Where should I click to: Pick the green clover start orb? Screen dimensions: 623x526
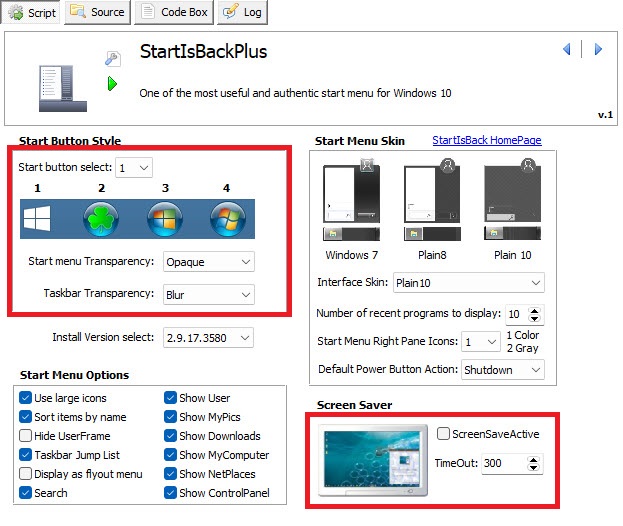pos(101,219)
